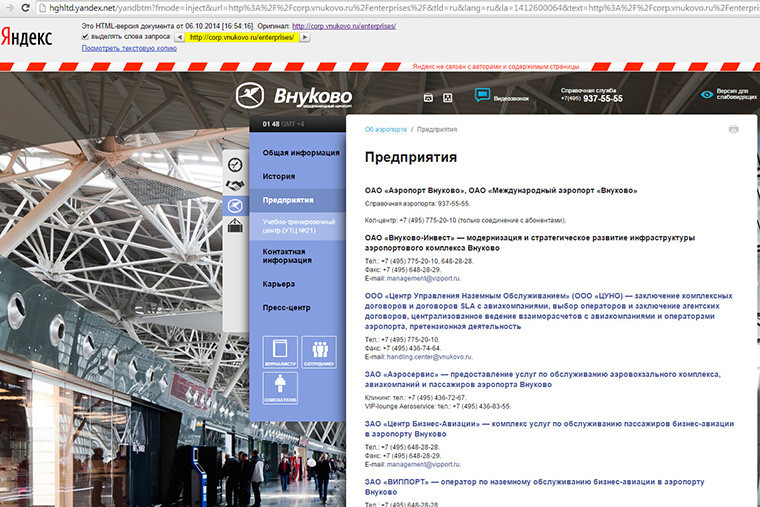Click 'Колл-центр: +7 (495) 775-20-10' line

click(465, 221)
